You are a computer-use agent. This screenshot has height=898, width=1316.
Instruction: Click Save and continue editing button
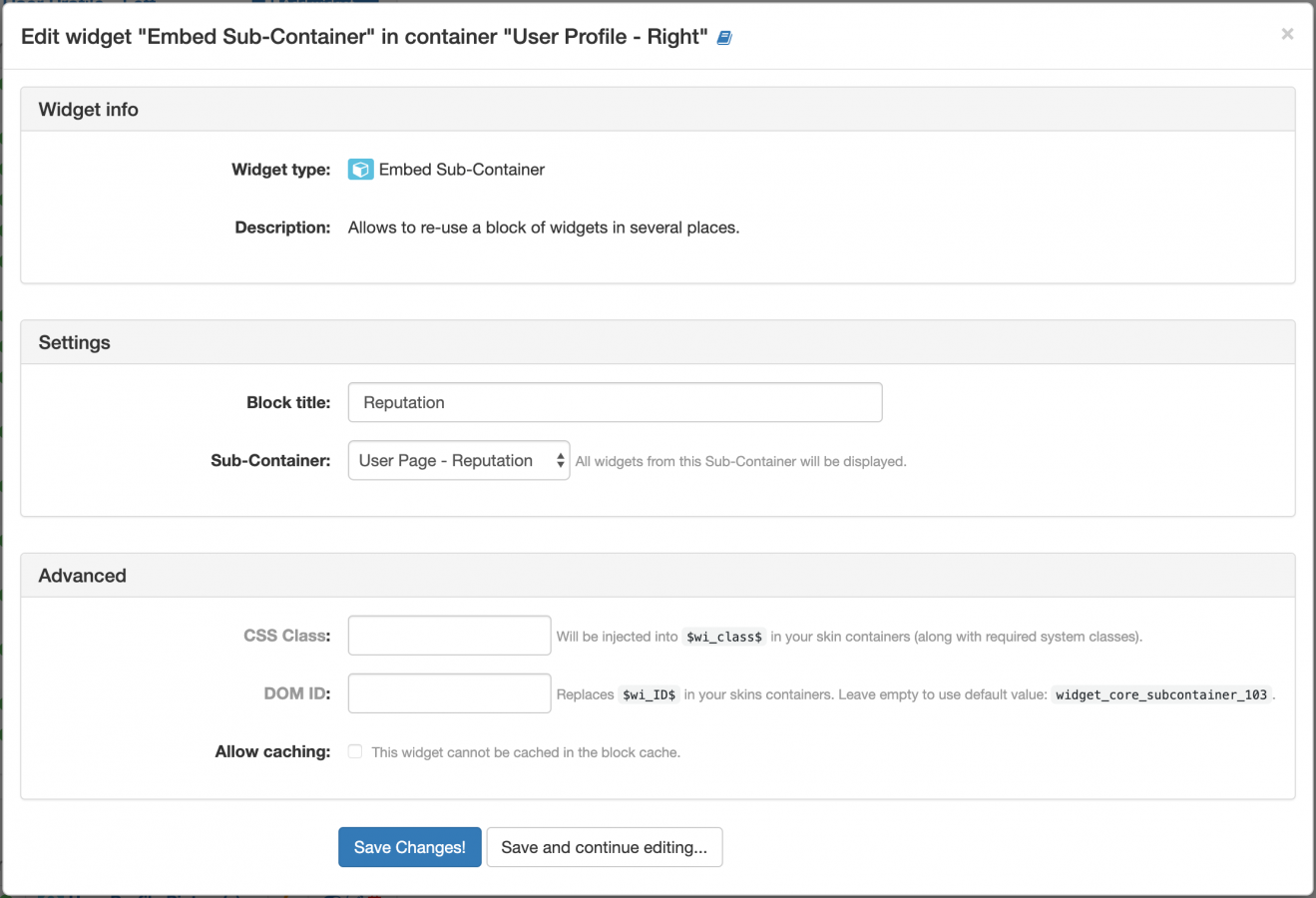605,847
